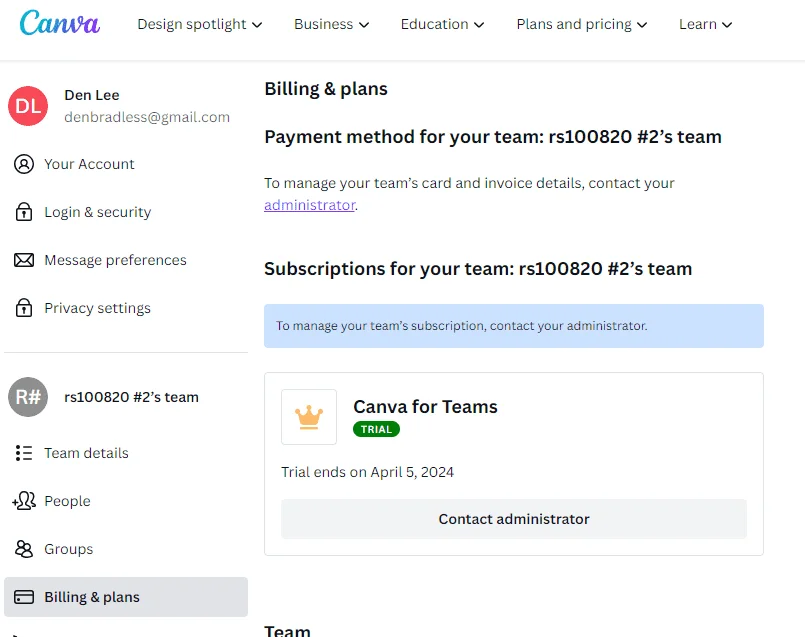805x637 pixels.
Task: Click the Canva logo
Action: 60,23
